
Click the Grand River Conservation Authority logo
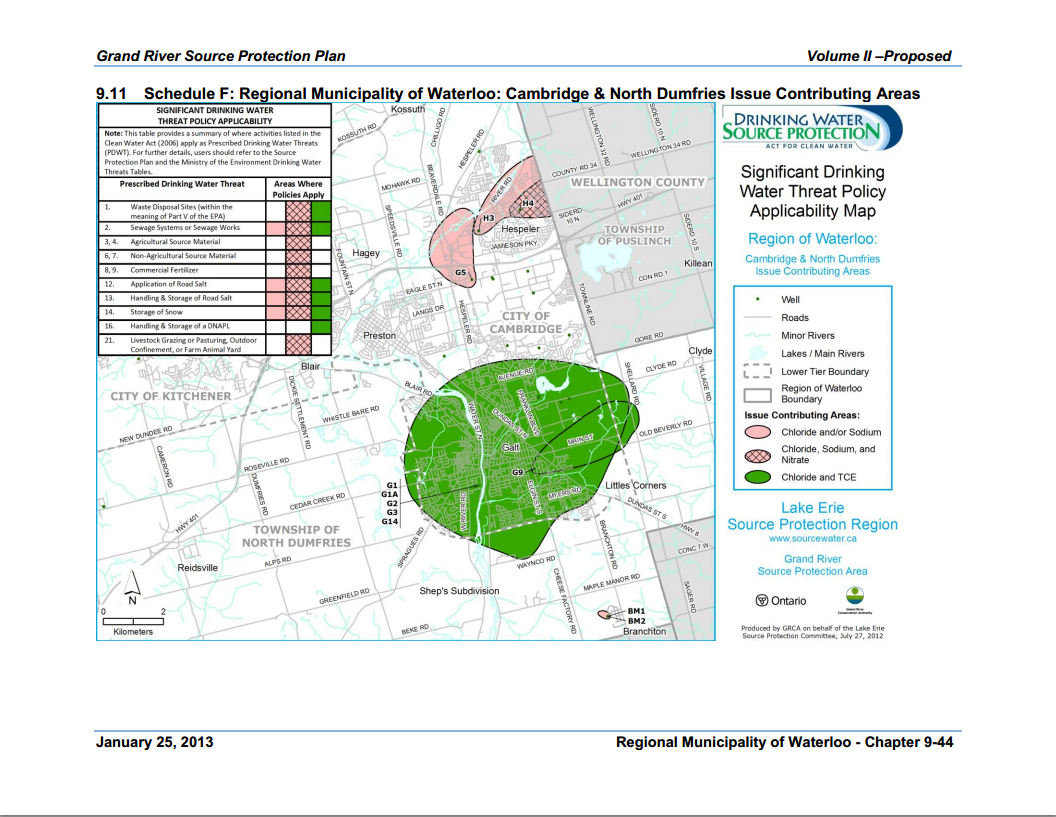click(x=855, y=601)
